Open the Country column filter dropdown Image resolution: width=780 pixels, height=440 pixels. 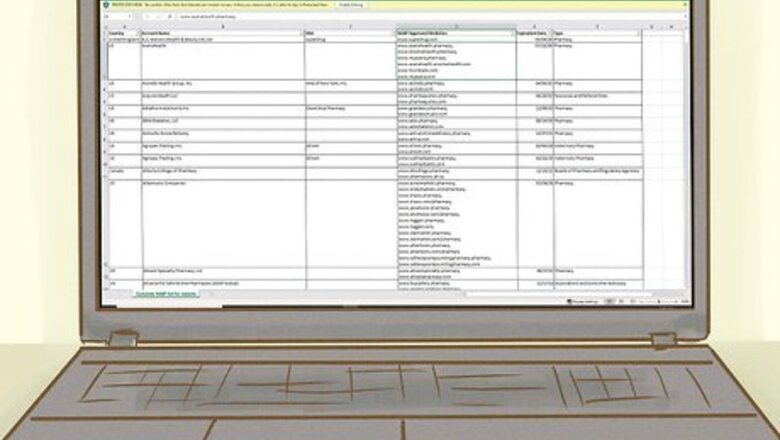[x=136, y=33]
